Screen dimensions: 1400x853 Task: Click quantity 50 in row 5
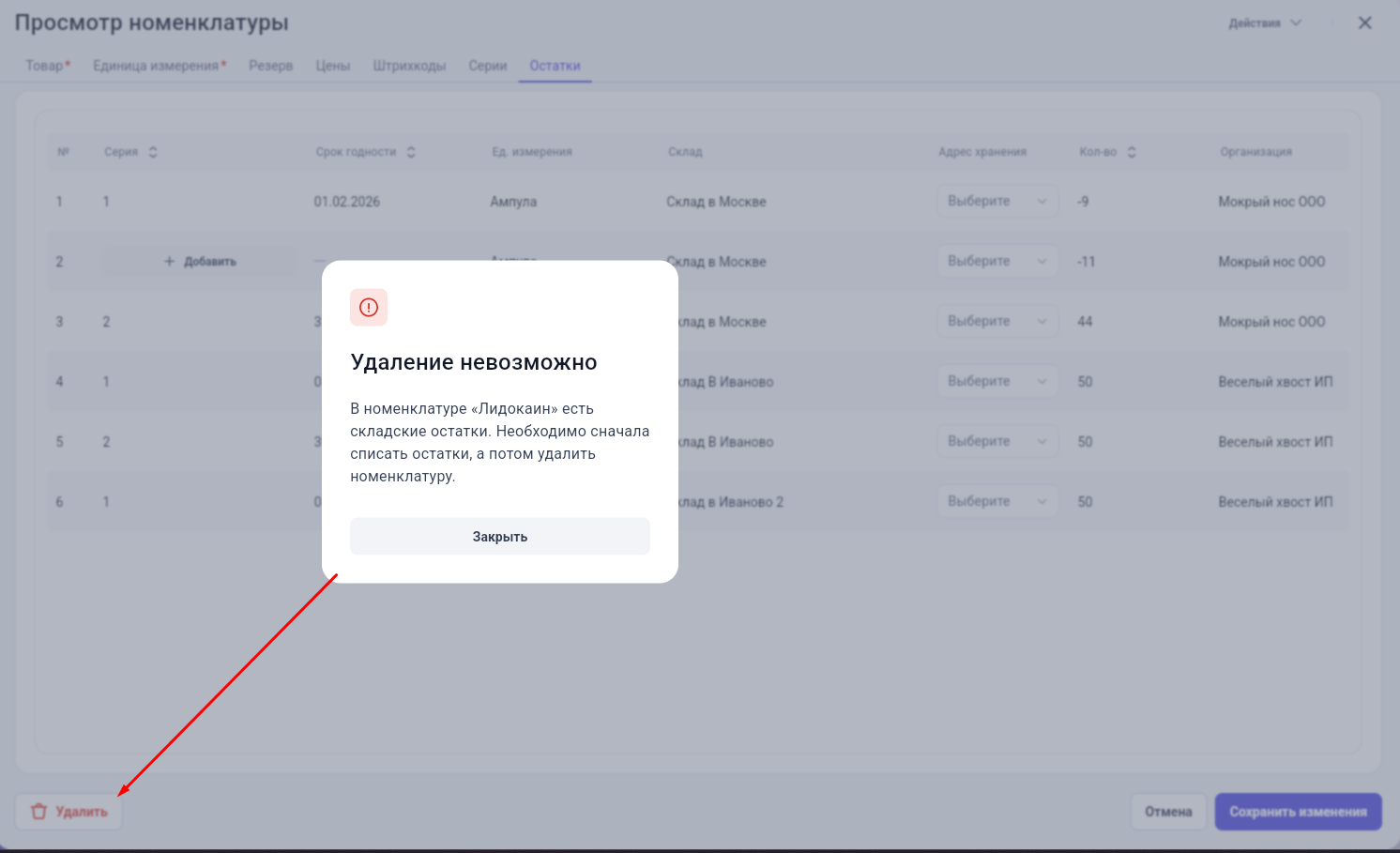tap(1085, 442)
